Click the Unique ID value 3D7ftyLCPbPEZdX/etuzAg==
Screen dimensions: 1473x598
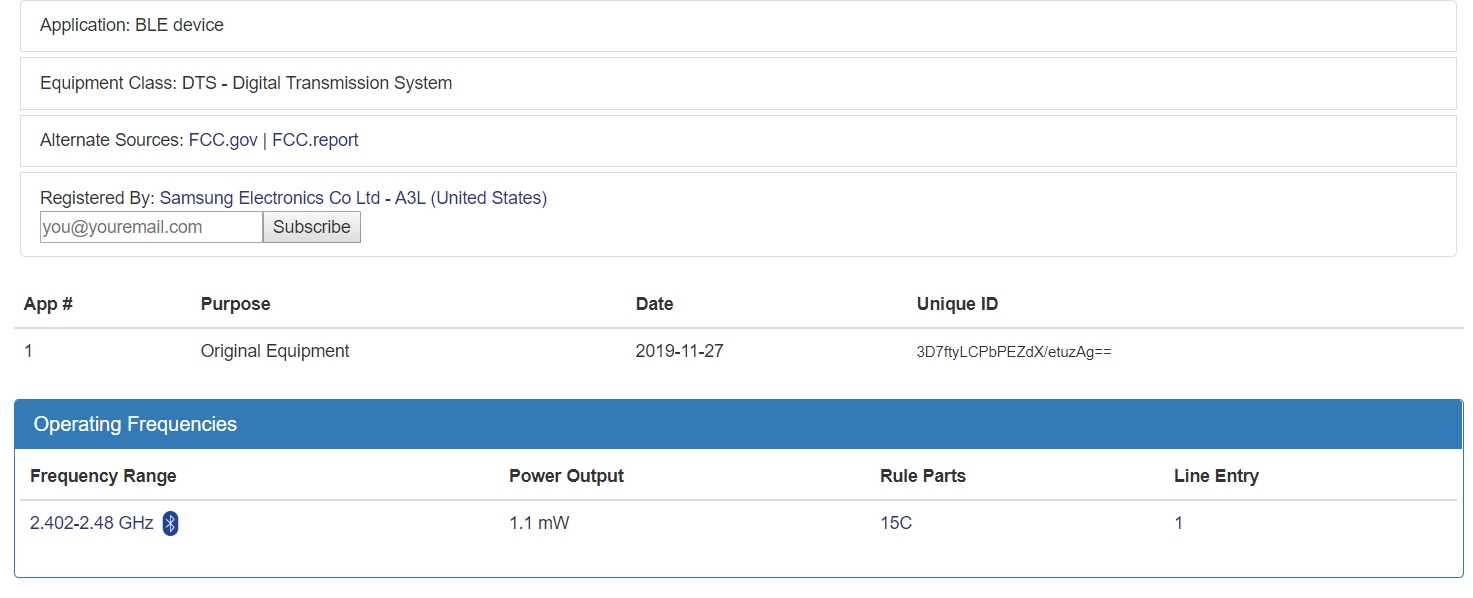(x=1013, y=352)
